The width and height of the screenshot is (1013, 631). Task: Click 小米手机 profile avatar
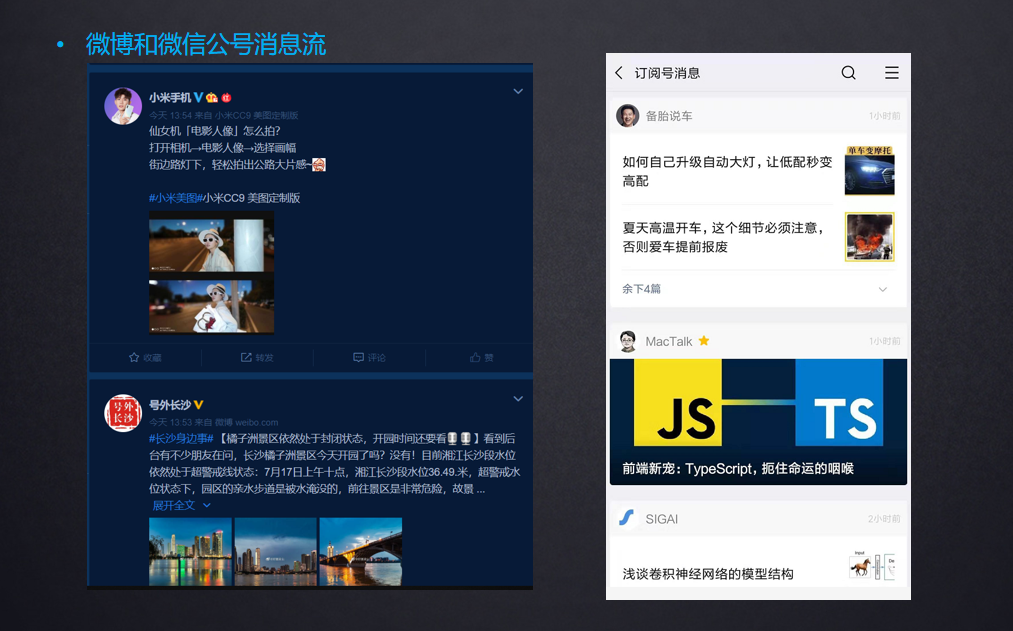point(123,106)
